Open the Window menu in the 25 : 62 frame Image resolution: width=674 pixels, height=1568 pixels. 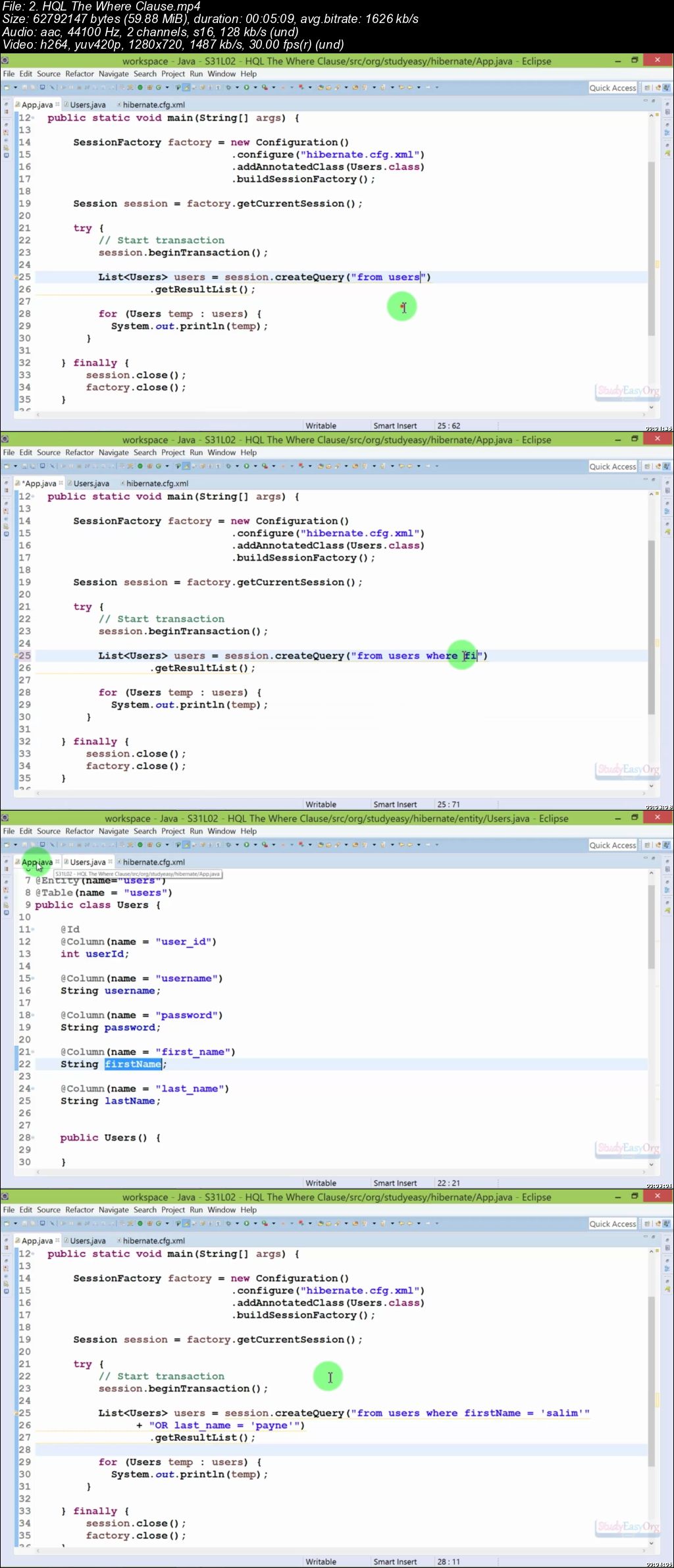pos(222,74)
